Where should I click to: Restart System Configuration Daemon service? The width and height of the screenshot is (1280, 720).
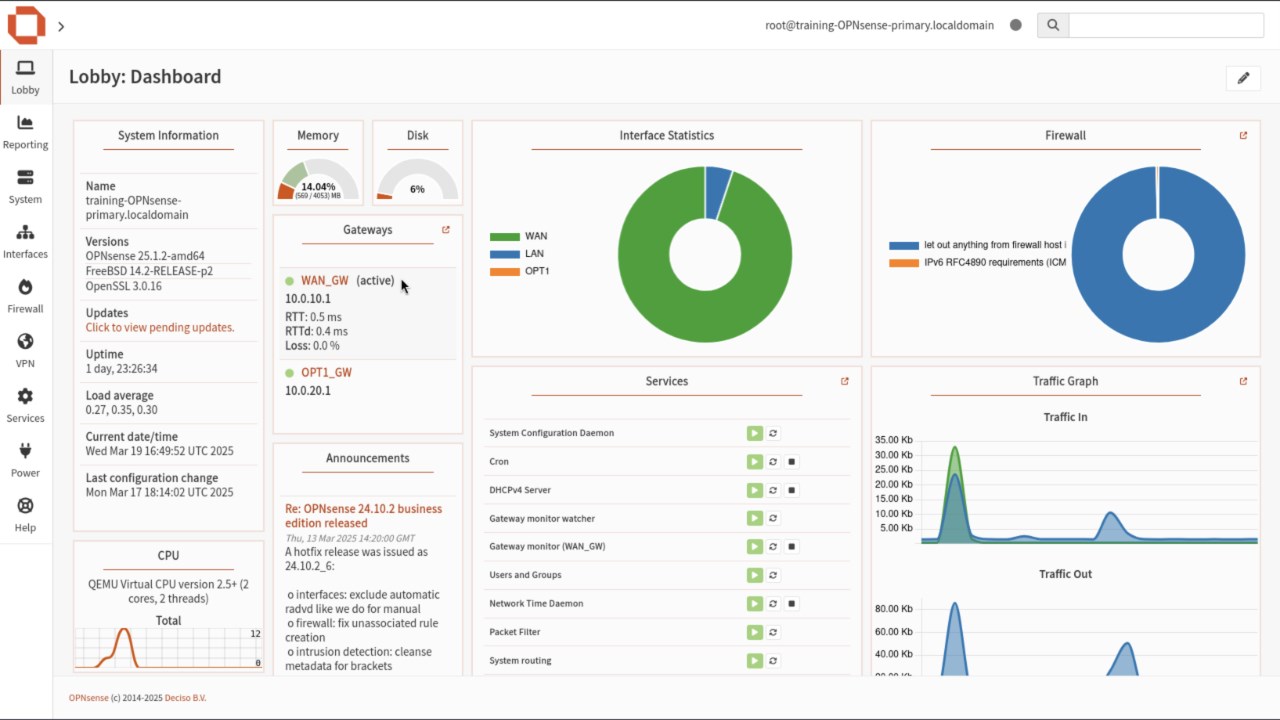click(x=773, y=433)
